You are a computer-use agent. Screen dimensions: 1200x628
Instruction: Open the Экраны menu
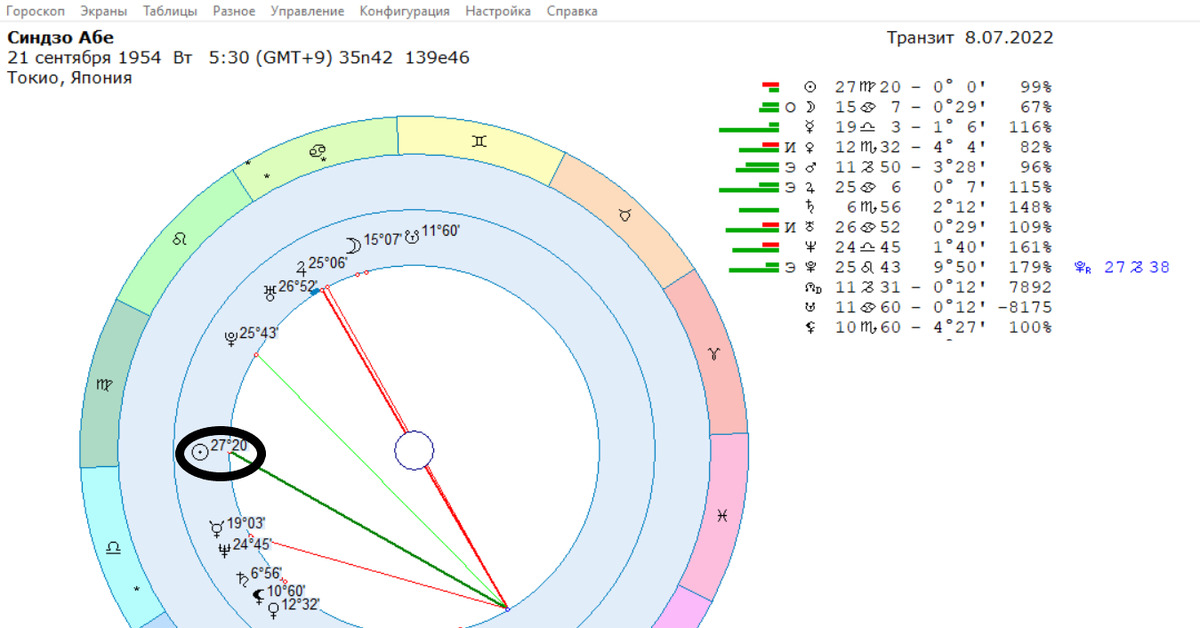tap(103, 11)
